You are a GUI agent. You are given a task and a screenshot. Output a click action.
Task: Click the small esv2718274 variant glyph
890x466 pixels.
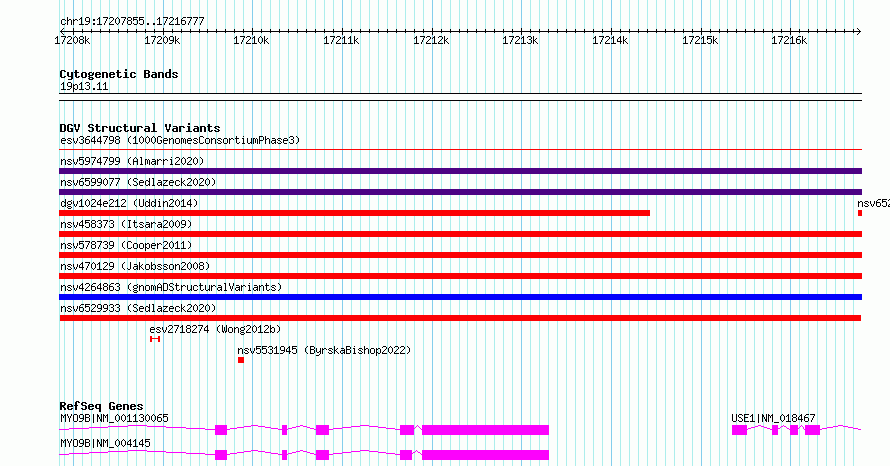click(x=155, y=339)
